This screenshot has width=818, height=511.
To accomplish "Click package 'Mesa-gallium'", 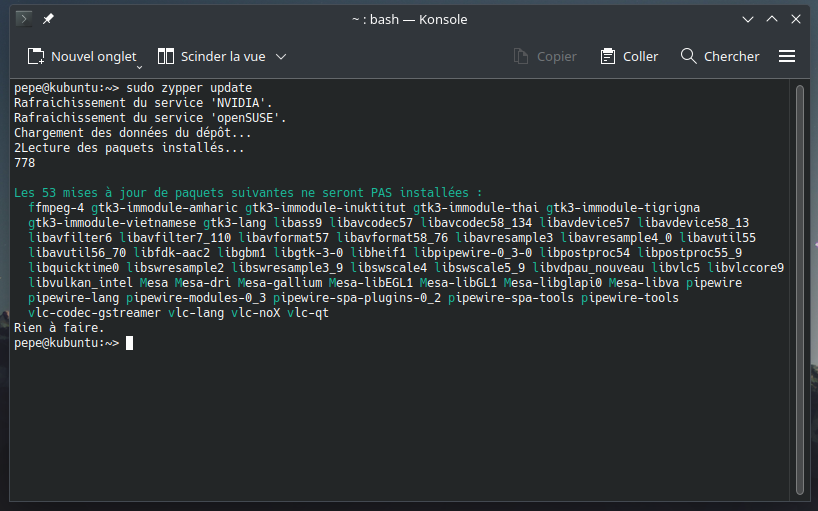I will [x=280, y=283].
